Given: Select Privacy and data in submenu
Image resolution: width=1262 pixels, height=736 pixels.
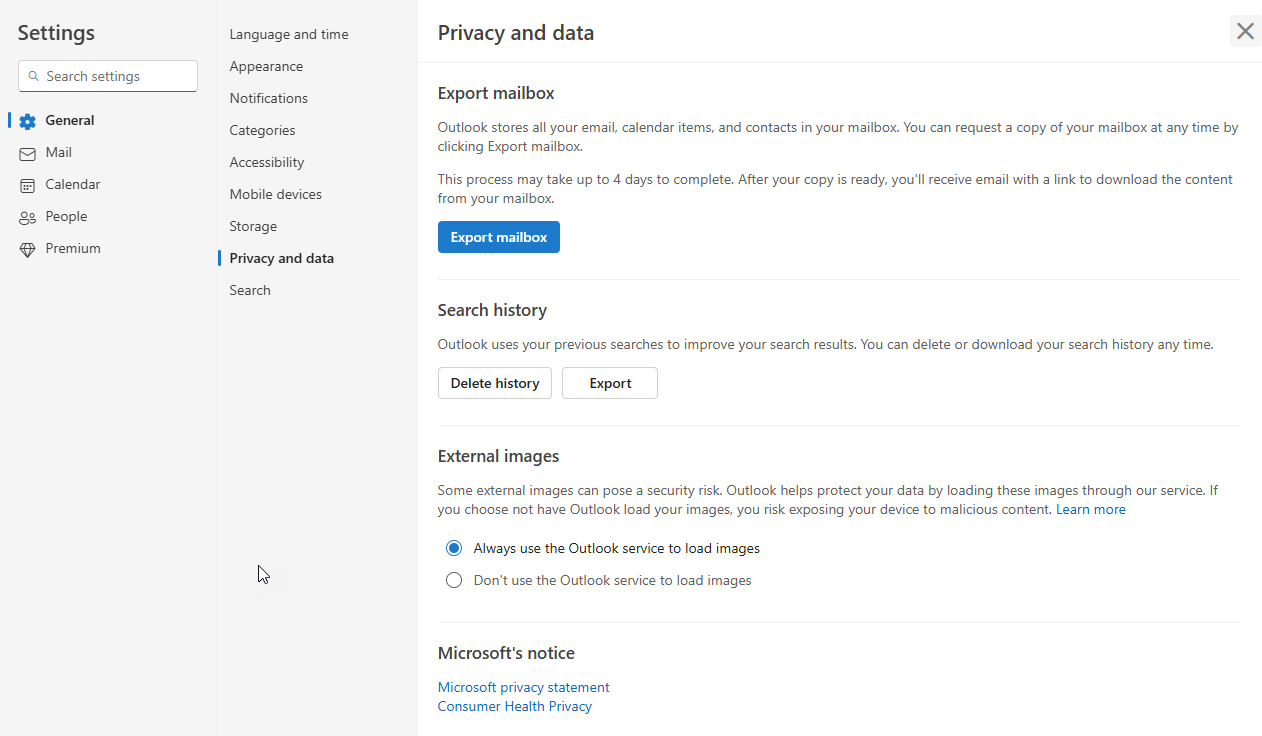Looking at the screenshot, I should [x=282, y=258].
